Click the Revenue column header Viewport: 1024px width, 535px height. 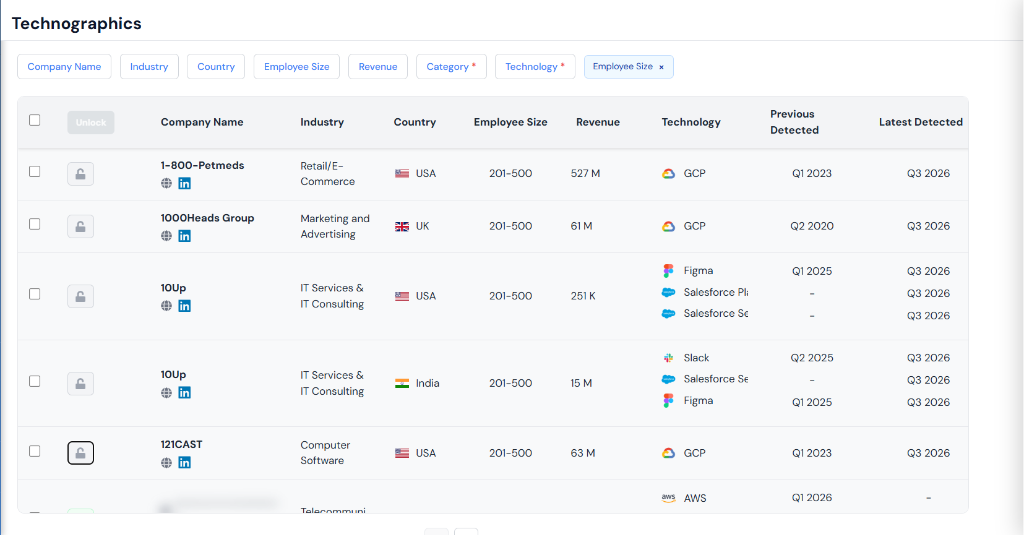[598, 122]
